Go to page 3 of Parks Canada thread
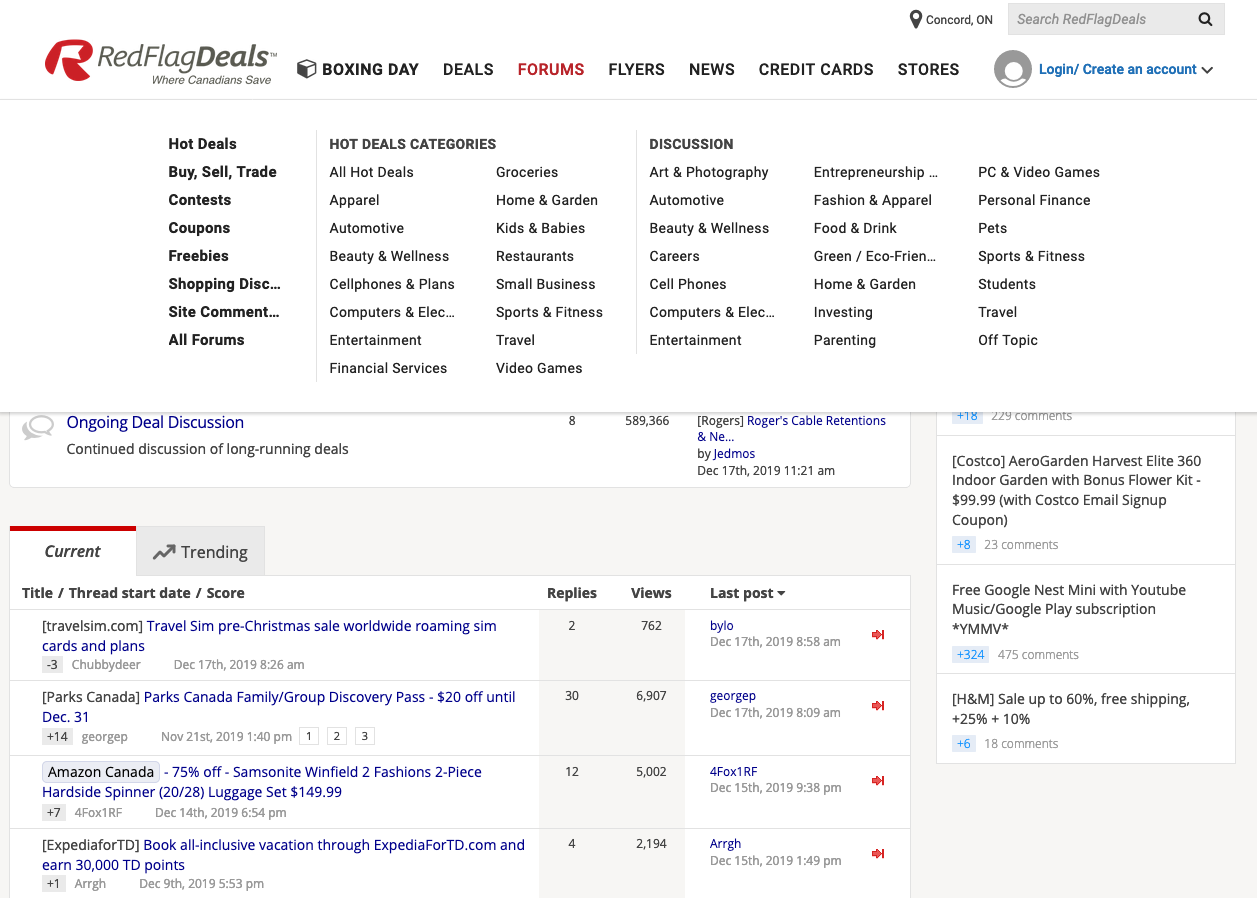The width and height of the screenshot is (1257, 898). pyautogui.click(x=365, y=736)
